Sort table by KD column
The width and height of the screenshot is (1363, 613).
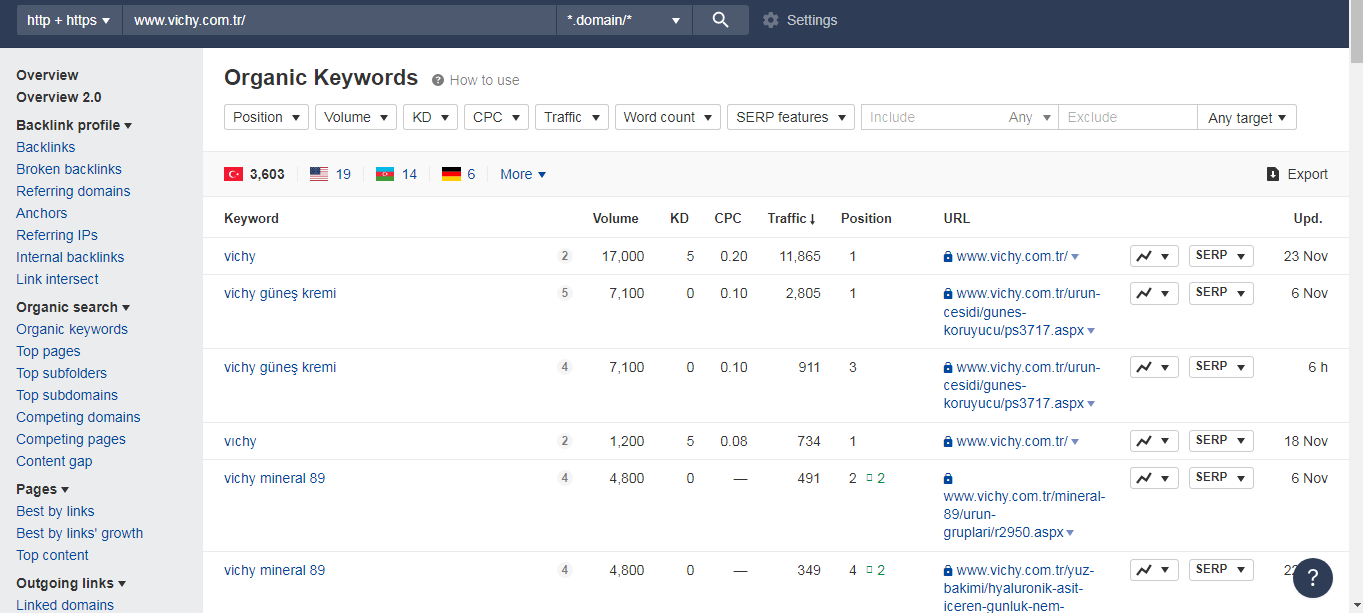679,218
